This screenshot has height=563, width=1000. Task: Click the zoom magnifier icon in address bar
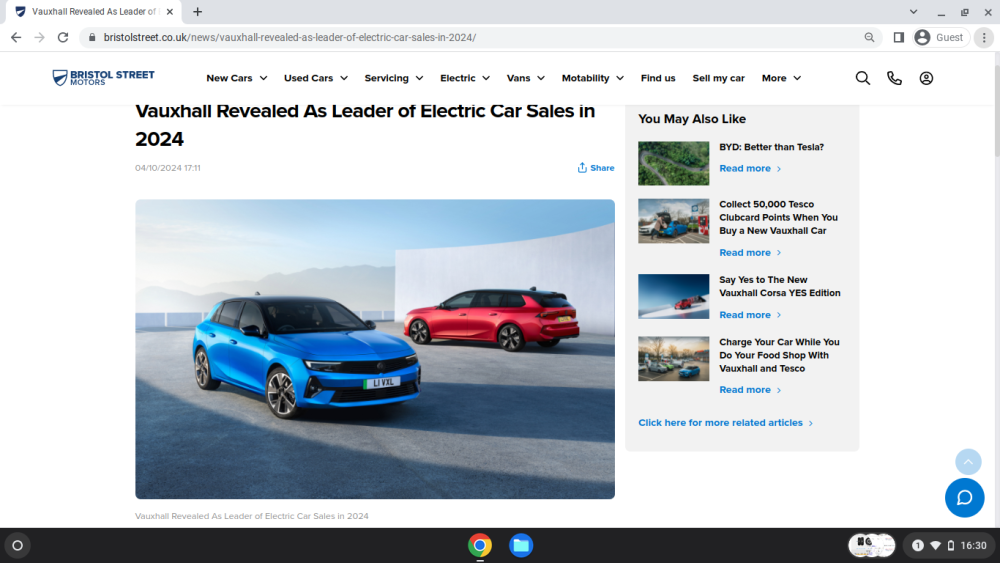point(869,38)
